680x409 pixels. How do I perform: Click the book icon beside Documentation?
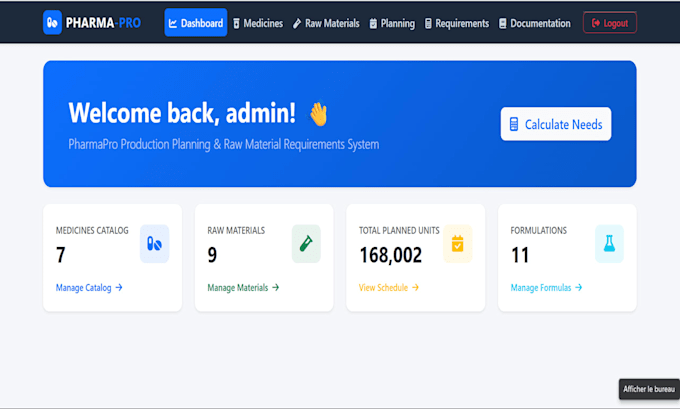coord(503,23)
